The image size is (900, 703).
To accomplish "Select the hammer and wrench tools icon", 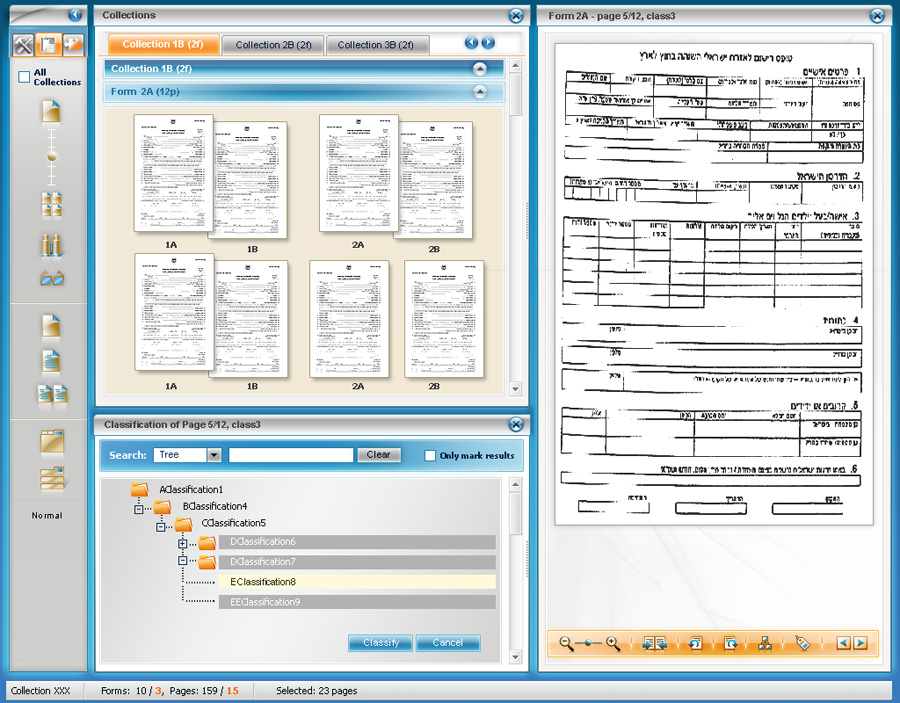I will coord(24,44).
